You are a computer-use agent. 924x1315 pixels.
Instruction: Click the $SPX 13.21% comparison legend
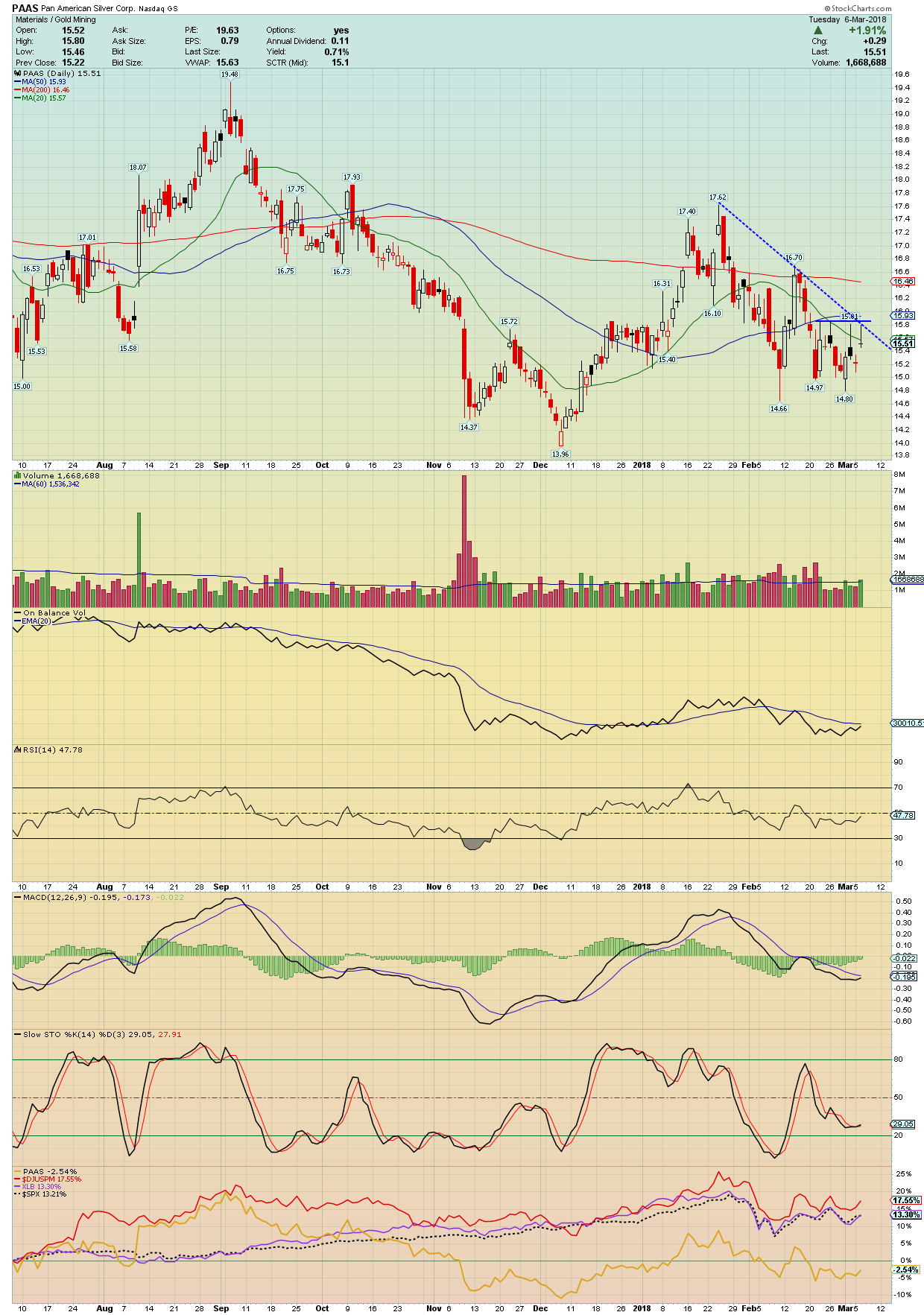pyautogui.click(x=41, y=1194)
